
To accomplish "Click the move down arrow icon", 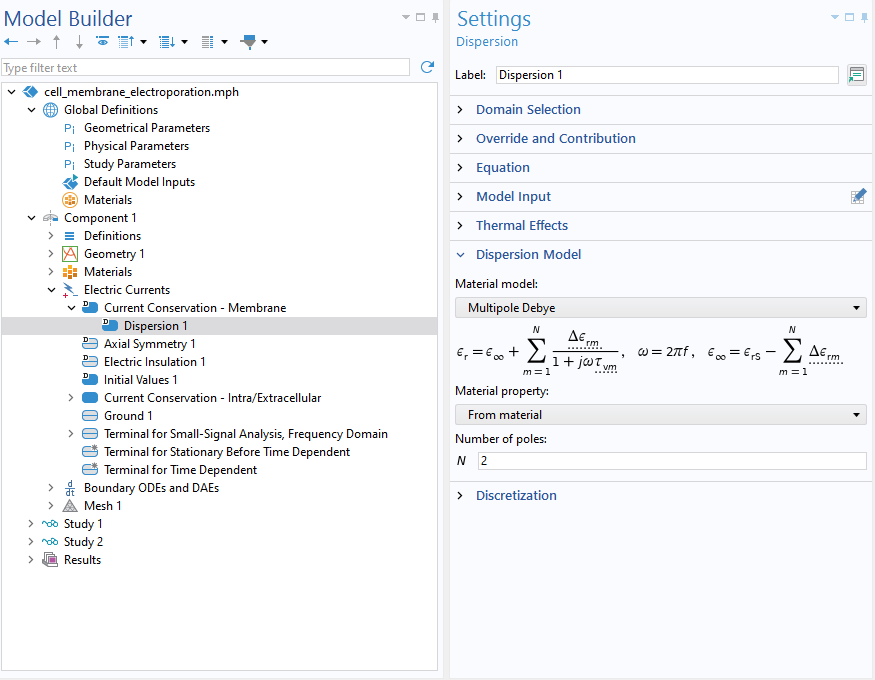I will [x=79, y=42].
